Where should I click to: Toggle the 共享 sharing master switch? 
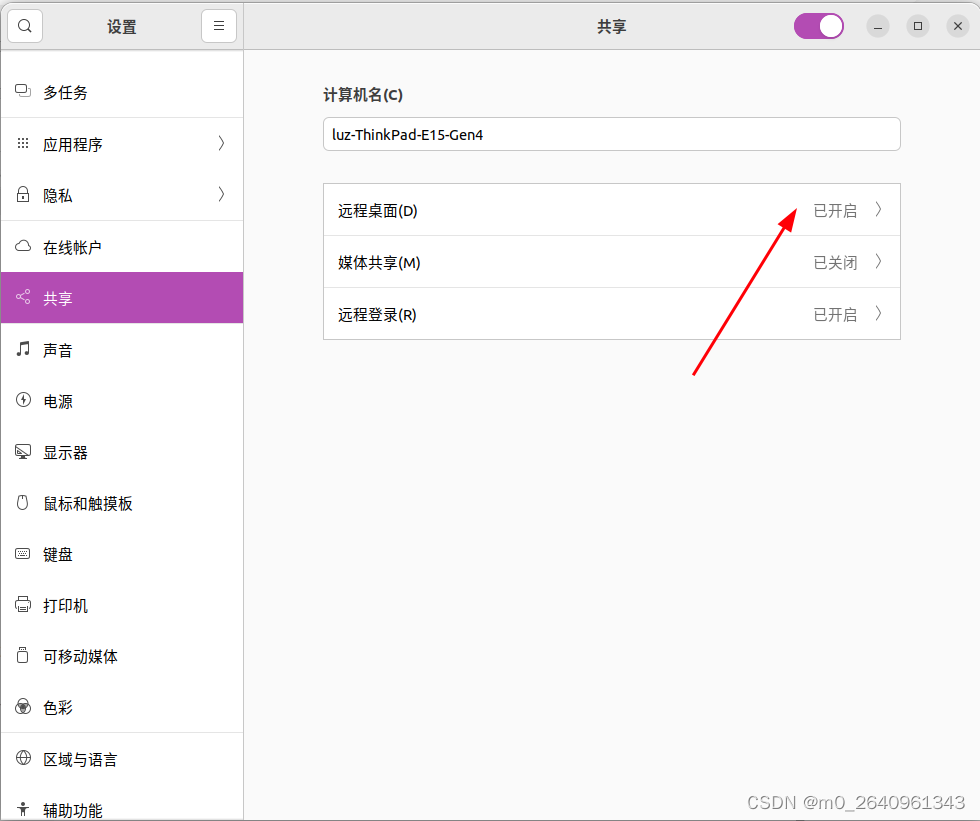819,26
